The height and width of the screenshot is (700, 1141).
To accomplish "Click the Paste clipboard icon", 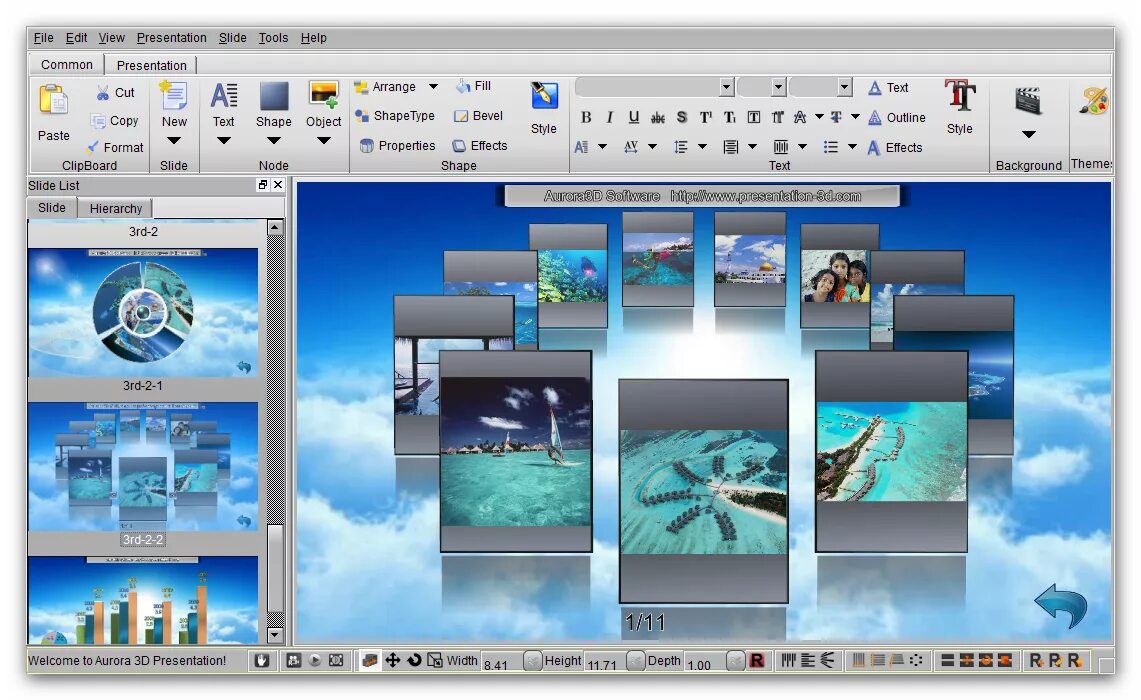I will (53, 101).
